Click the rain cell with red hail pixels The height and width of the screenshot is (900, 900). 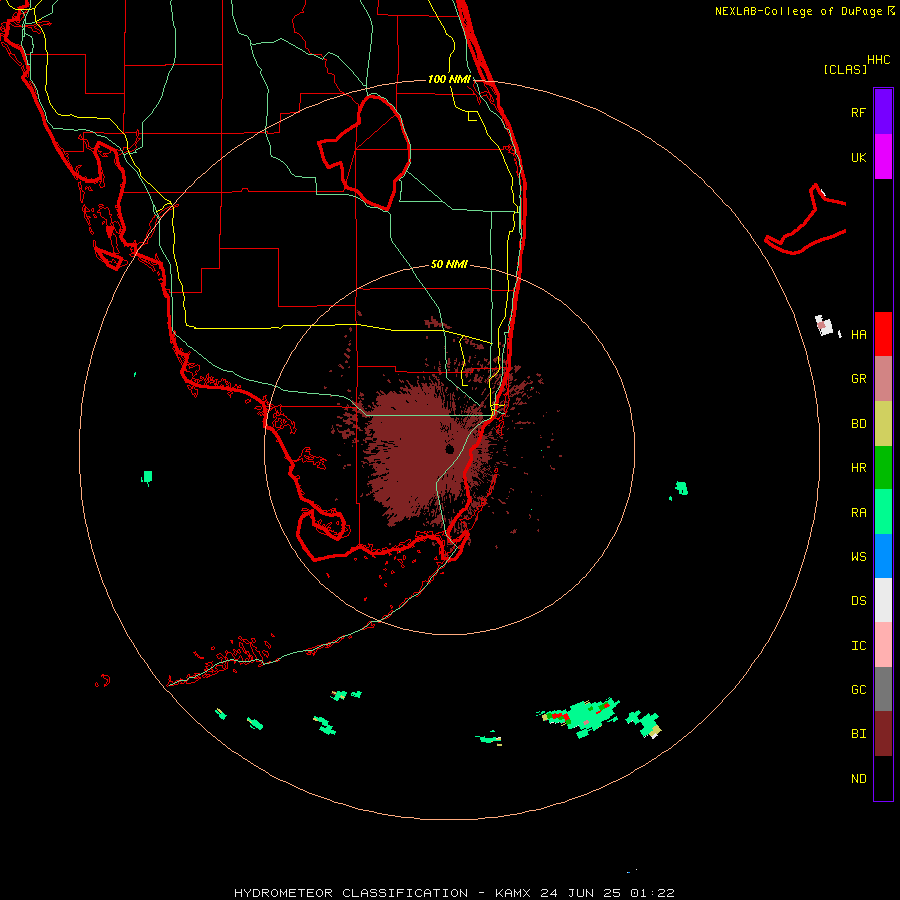580,716
